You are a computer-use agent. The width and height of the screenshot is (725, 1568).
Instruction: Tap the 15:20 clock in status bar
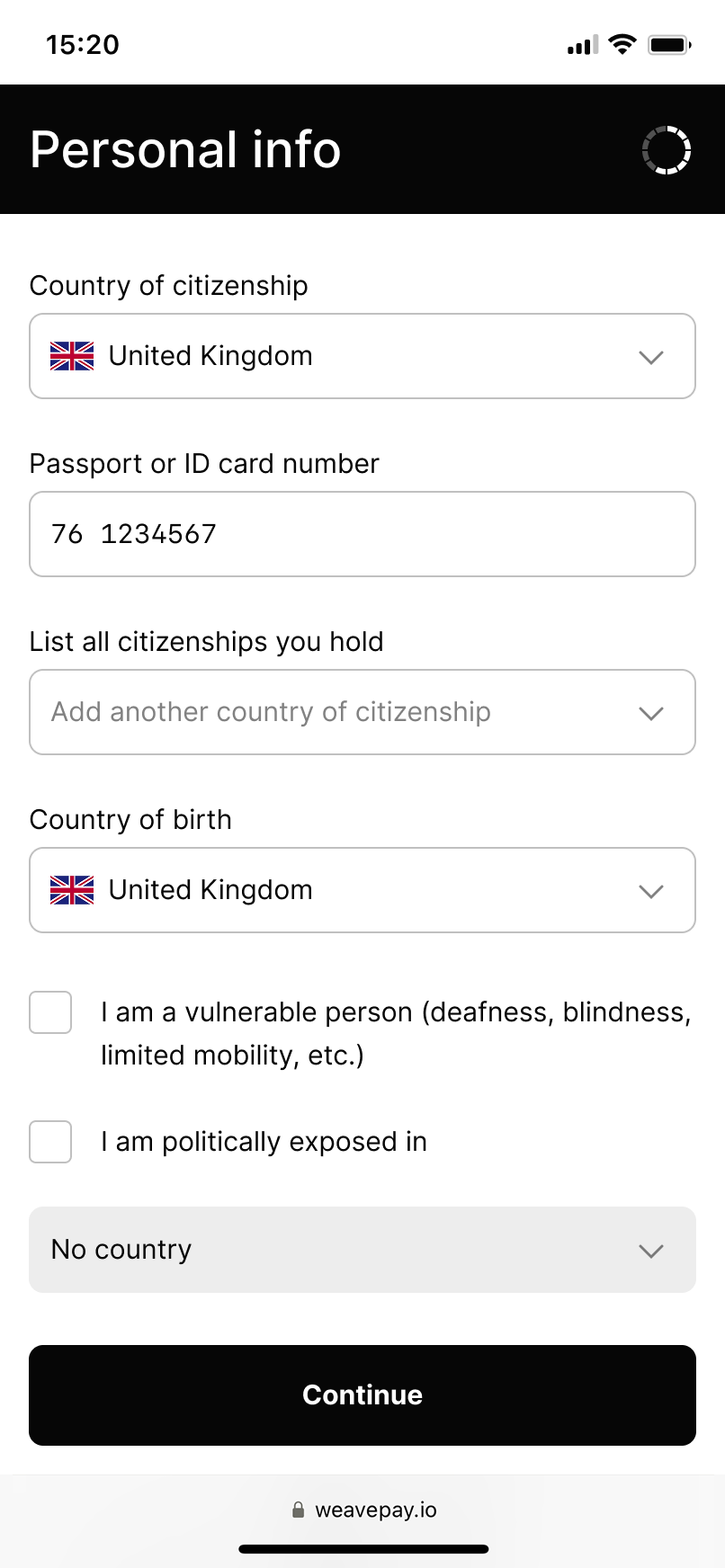point(83,45)
